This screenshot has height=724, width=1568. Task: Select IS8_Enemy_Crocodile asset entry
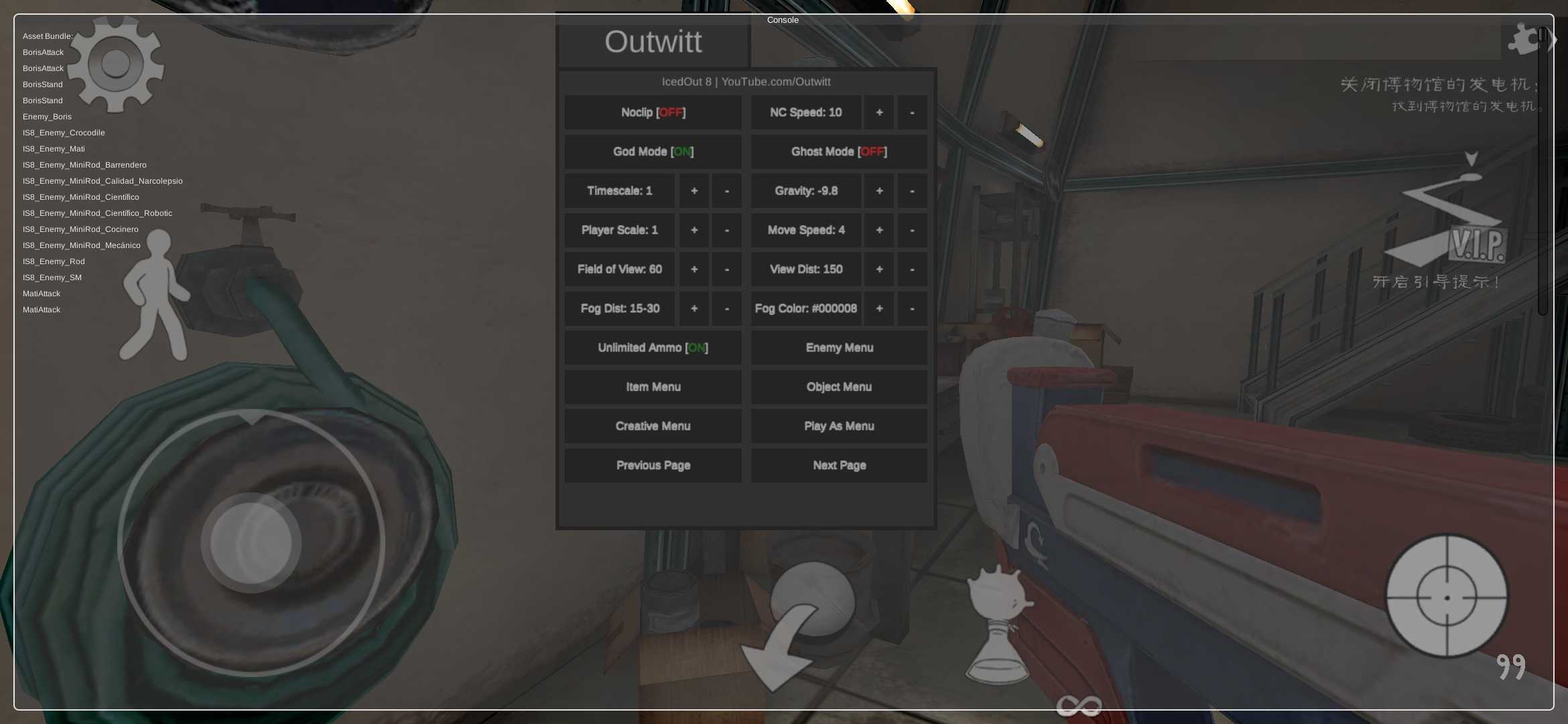[x=63, y=133]
